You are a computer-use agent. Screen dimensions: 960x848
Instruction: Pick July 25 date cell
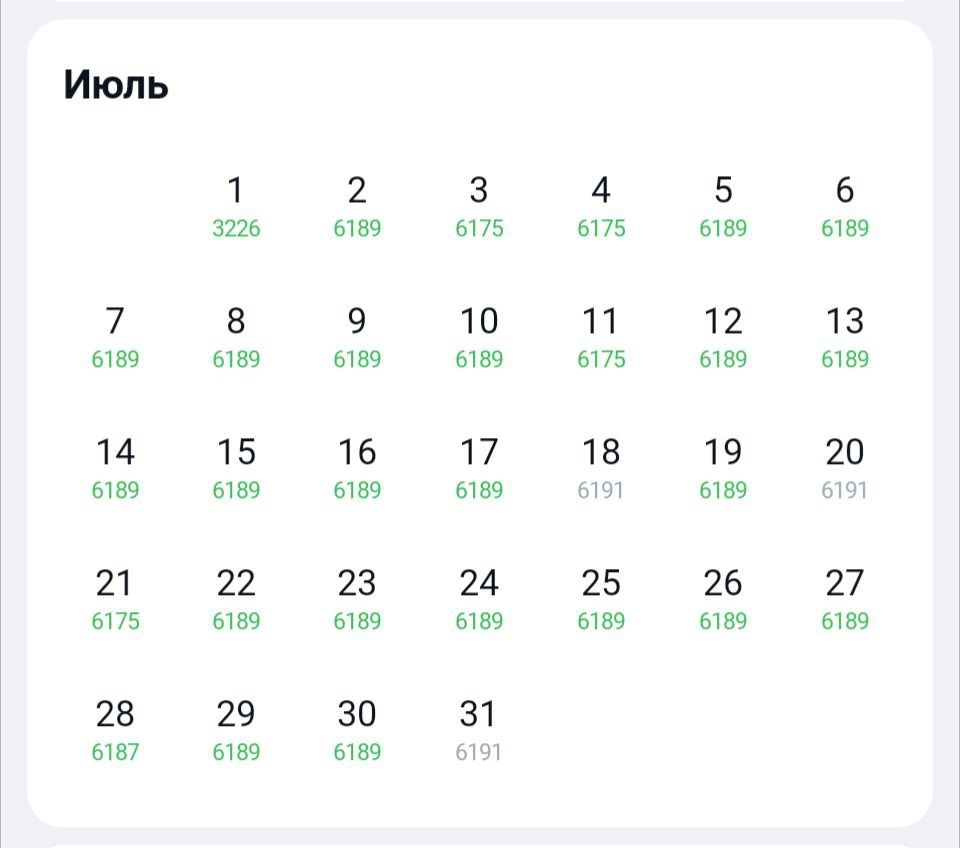[x=601, y=599]
